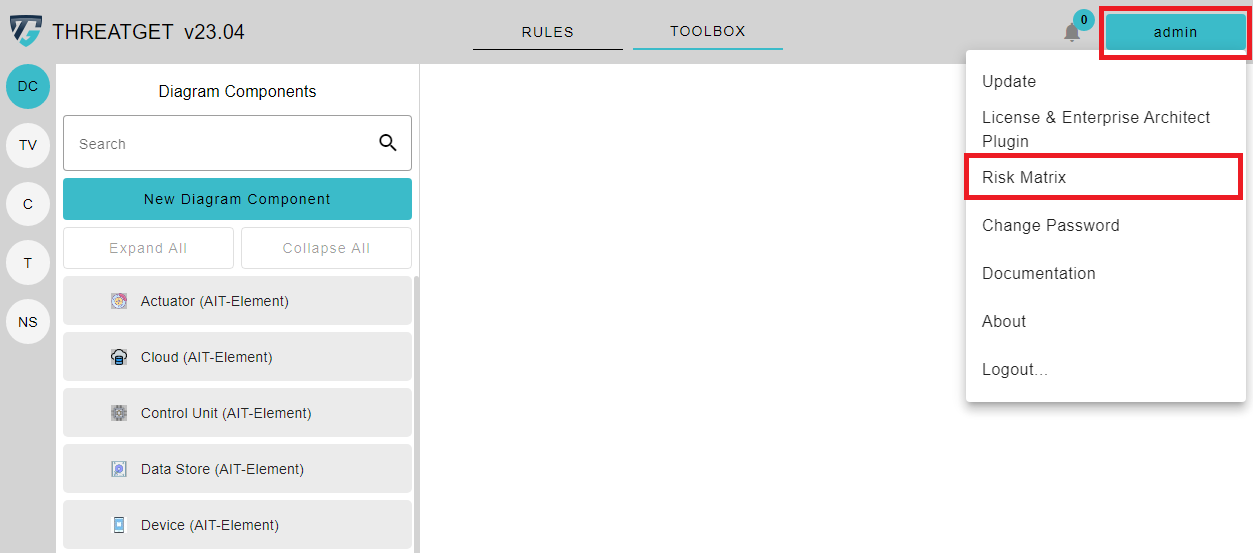Expand the Cloud (AIT-Element) item
Screen dimensions: 1254x553
click(x=237, y=357)
